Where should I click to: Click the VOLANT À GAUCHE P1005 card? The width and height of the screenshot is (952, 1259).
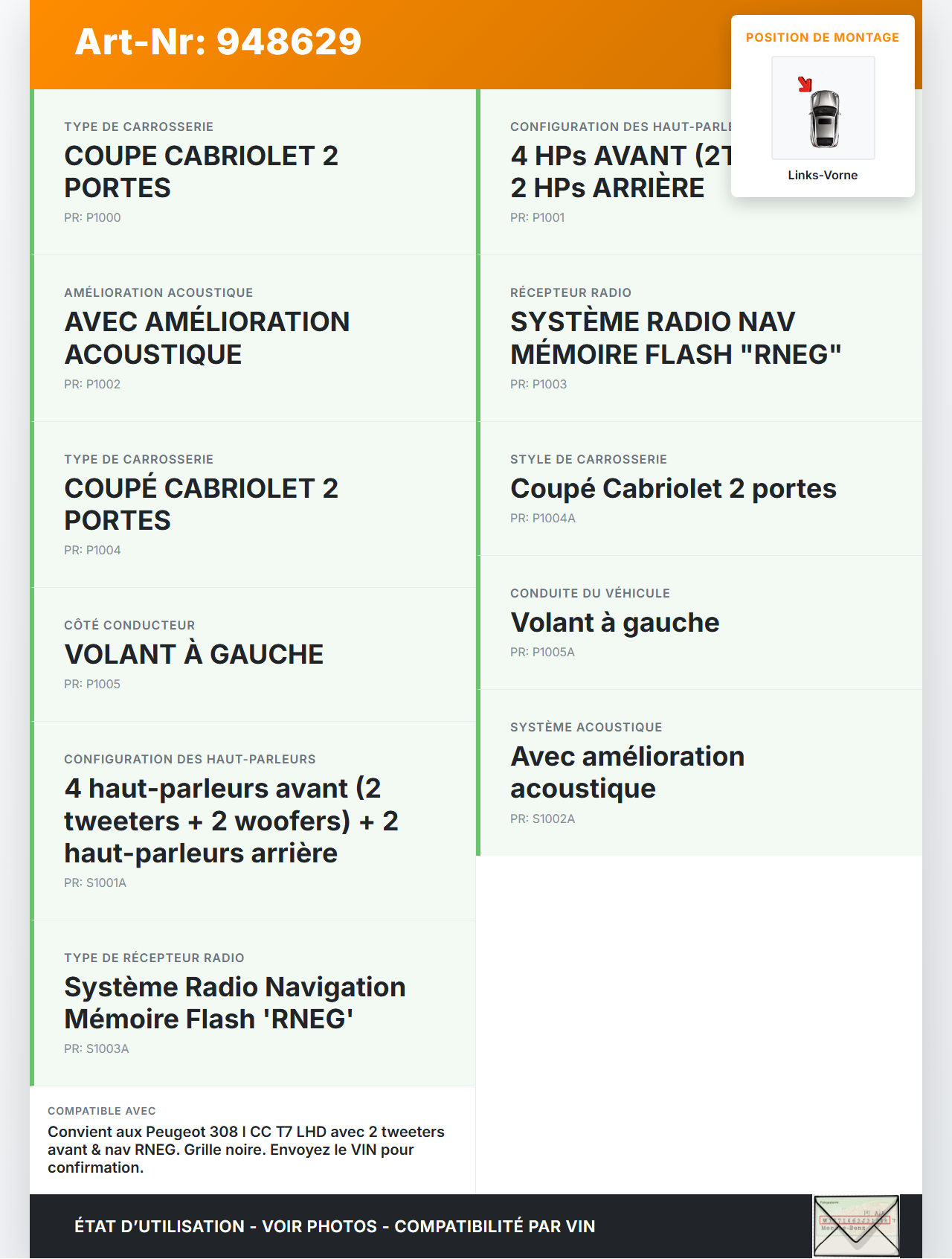point(253,654)
